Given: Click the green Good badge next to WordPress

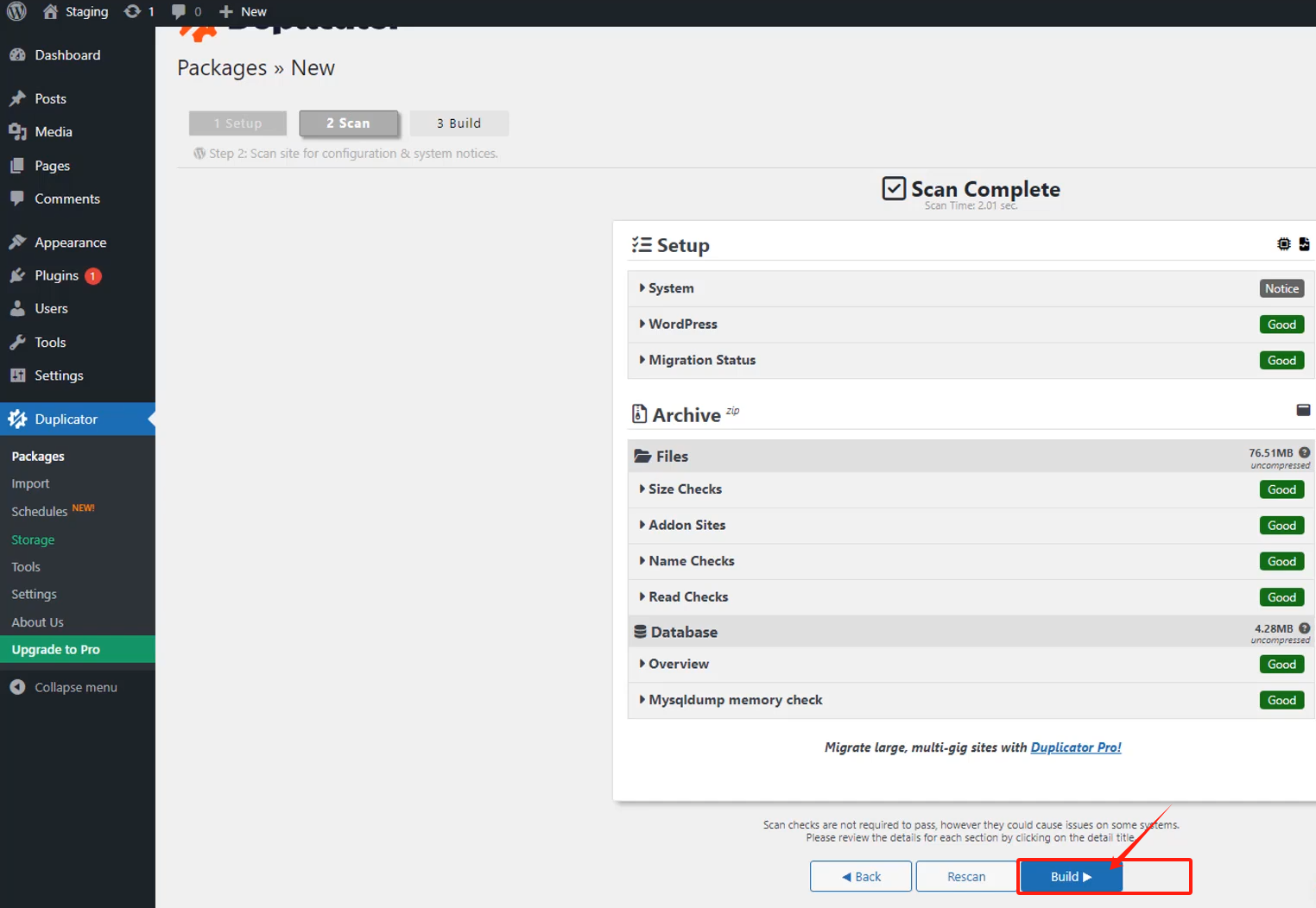Looking at the screenshot, I should tap(1281, 324).
